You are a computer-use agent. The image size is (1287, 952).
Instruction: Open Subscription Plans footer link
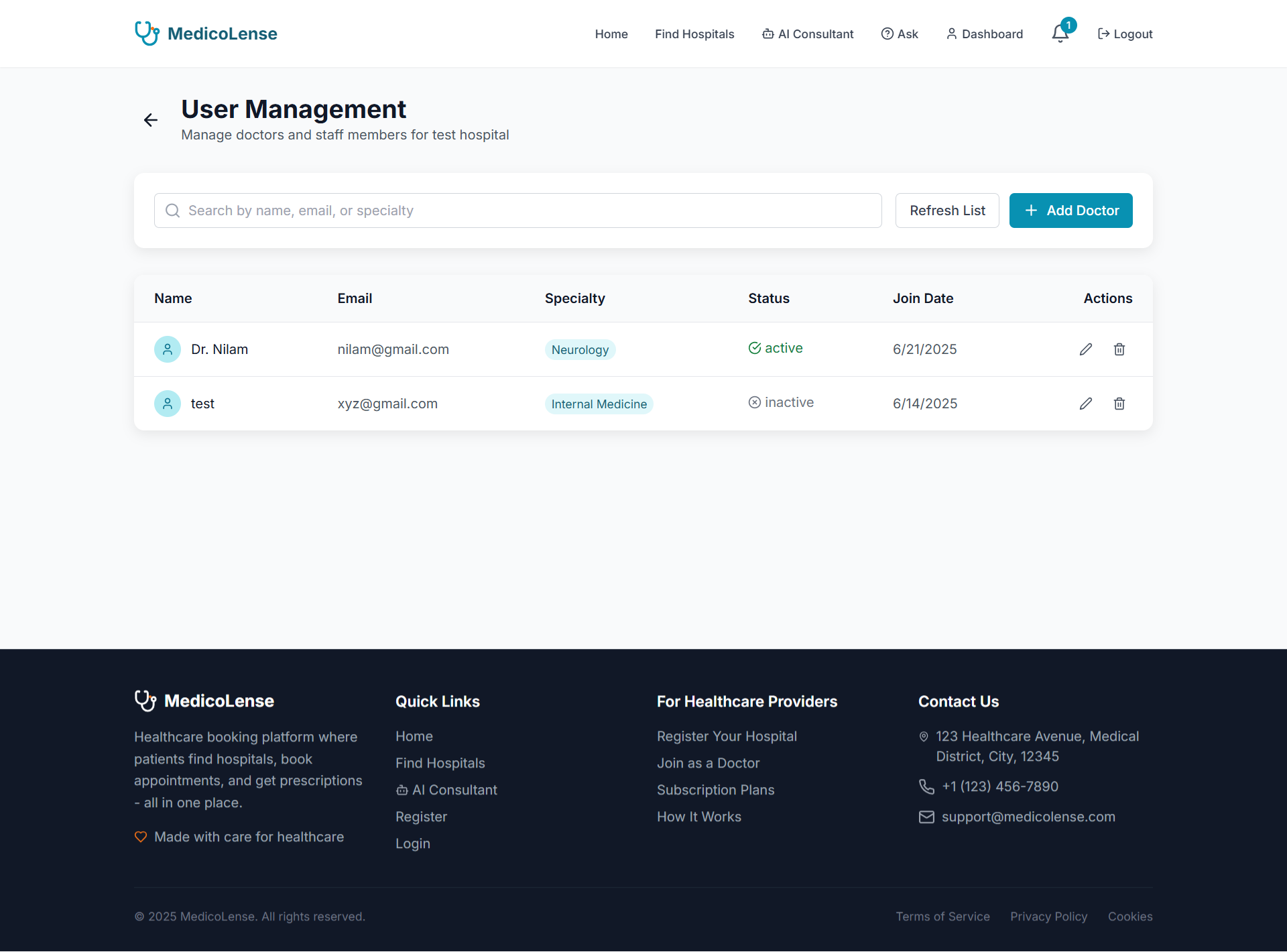point(715,790)
